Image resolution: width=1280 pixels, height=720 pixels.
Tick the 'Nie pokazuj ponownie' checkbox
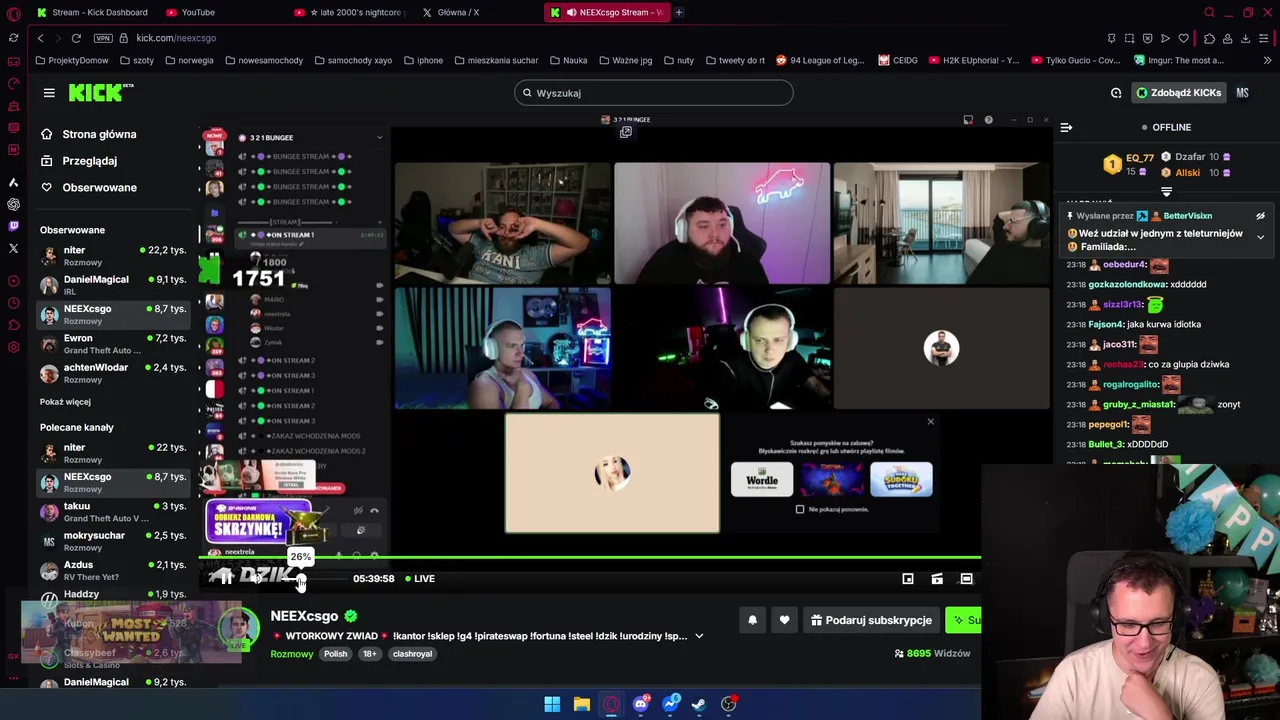(x=799, y=509)
